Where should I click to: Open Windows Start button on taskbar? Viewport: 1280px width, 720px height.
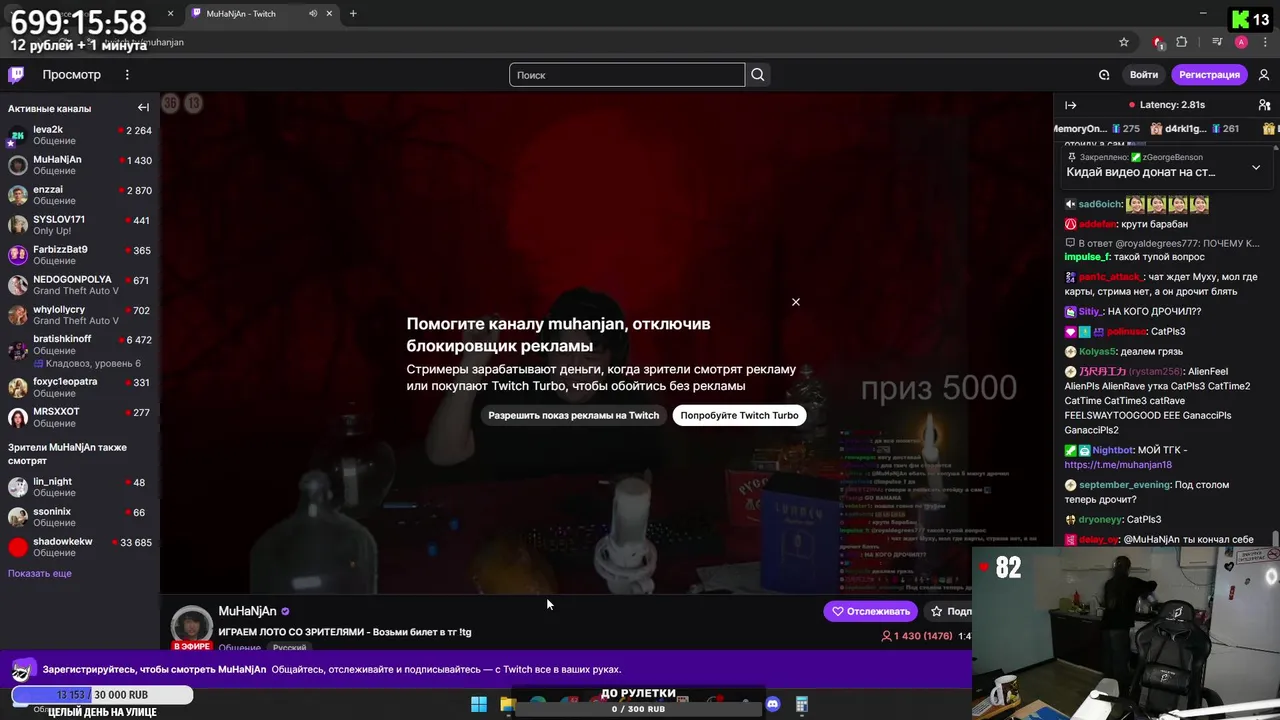pos(479,705)
